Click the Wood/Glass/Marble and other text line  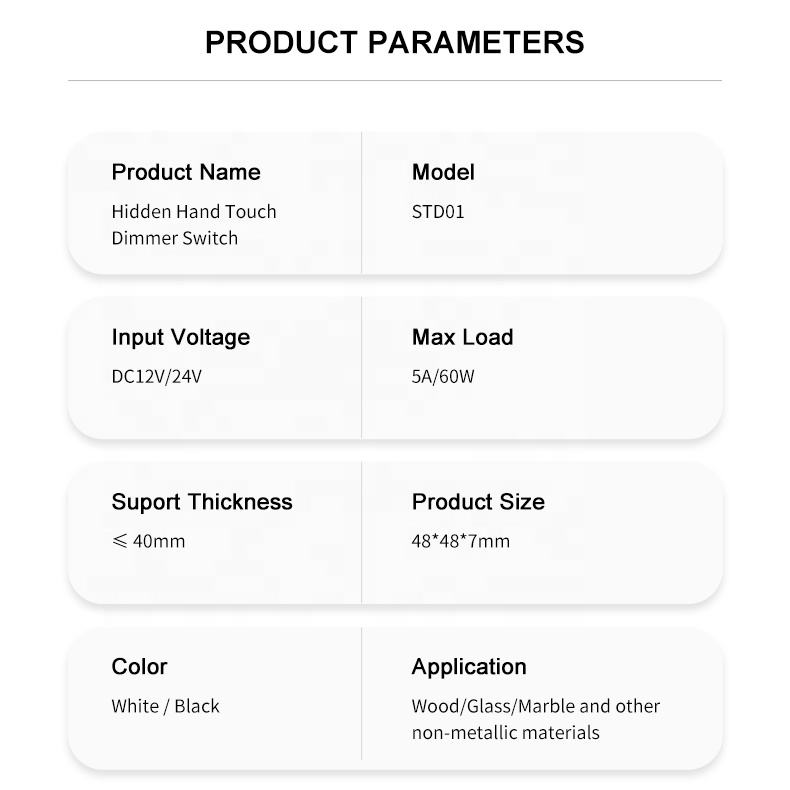[536, 706]
